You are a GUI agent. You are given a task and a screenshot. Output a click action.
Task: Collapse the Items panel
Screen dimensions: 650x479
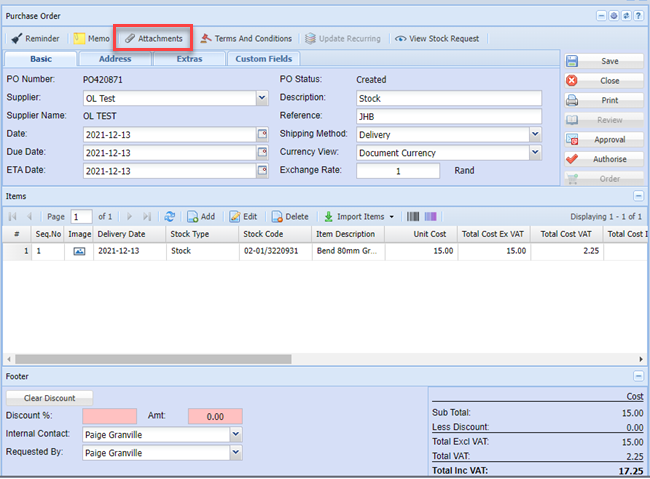639,196
